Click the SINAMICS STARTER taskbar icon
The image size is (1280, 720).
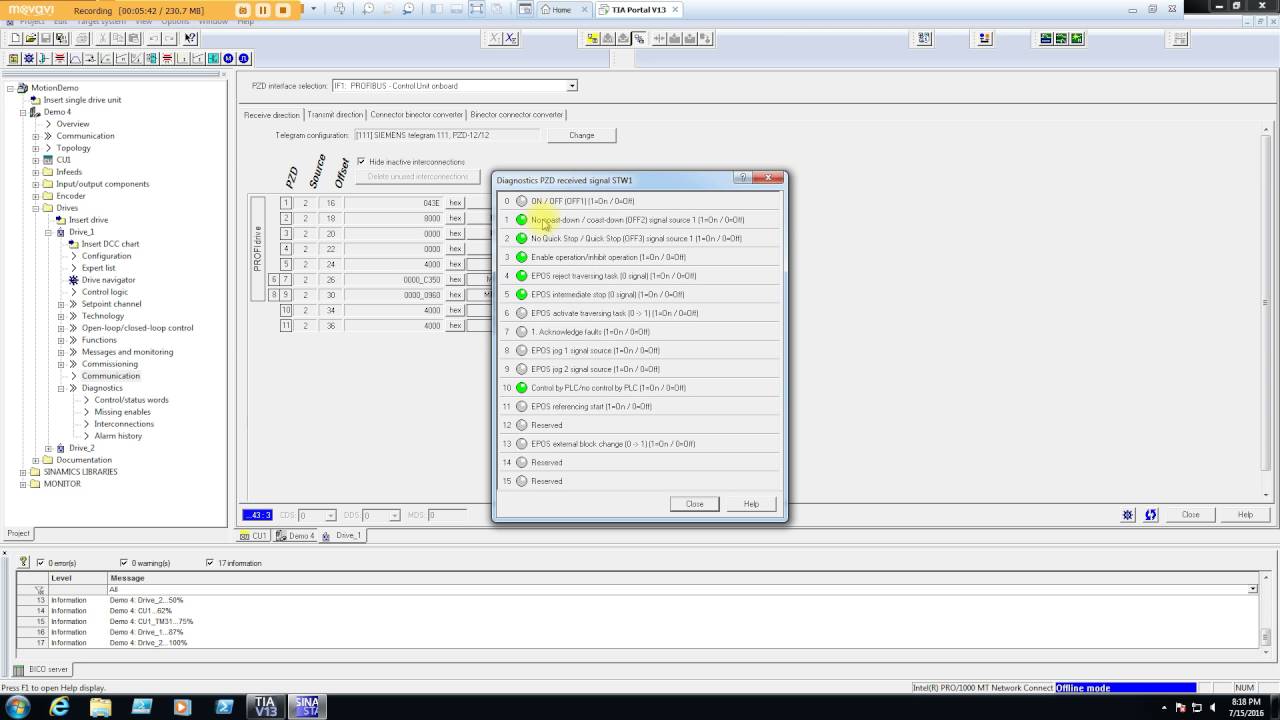[x=306, y=707]
